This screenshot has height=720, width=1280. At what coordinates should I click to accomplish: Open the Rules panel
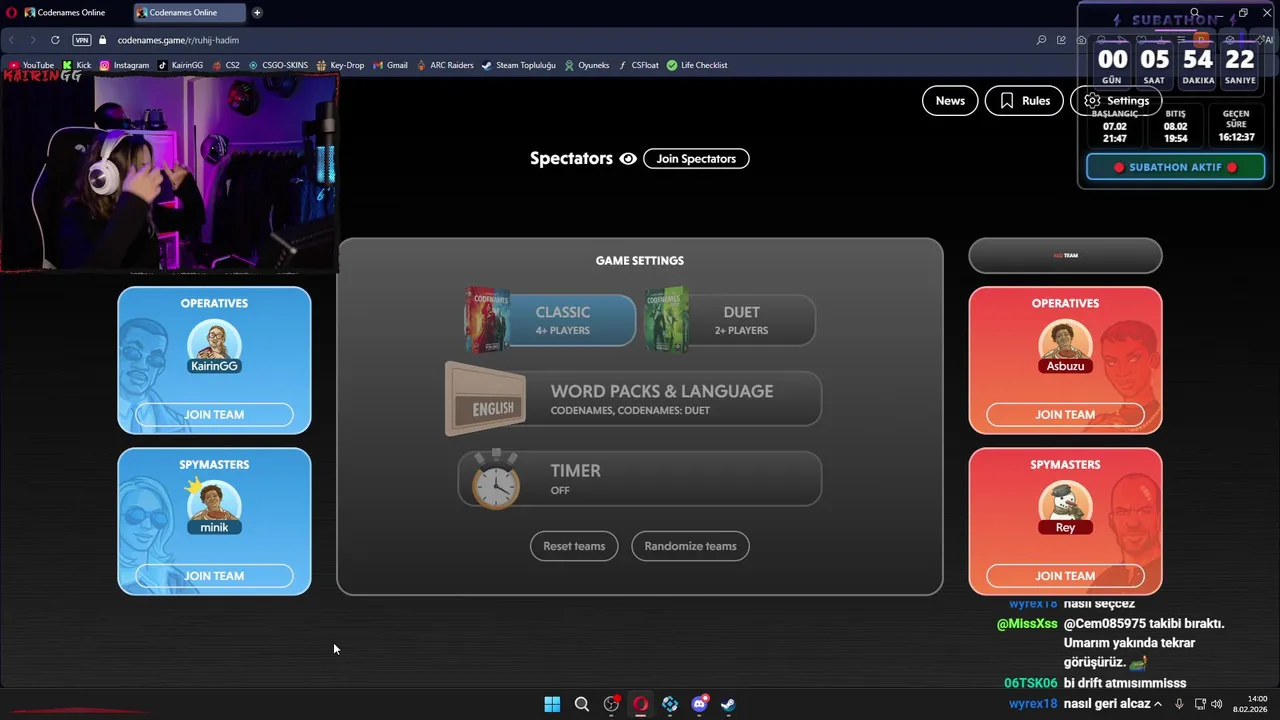point(1024,100)
